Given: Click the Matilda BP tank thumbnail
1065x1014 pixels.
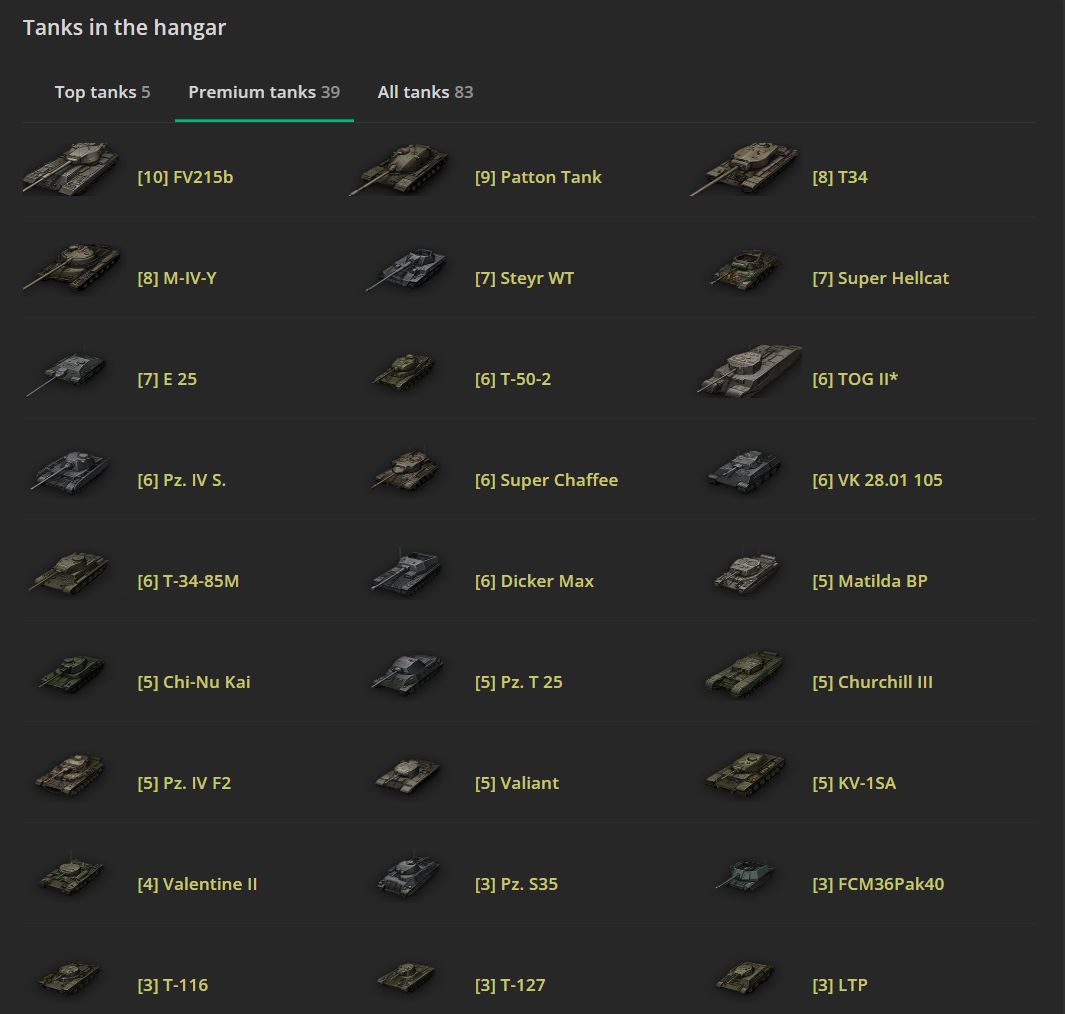Looking at the screenshot, I should [x=745, y=574].
